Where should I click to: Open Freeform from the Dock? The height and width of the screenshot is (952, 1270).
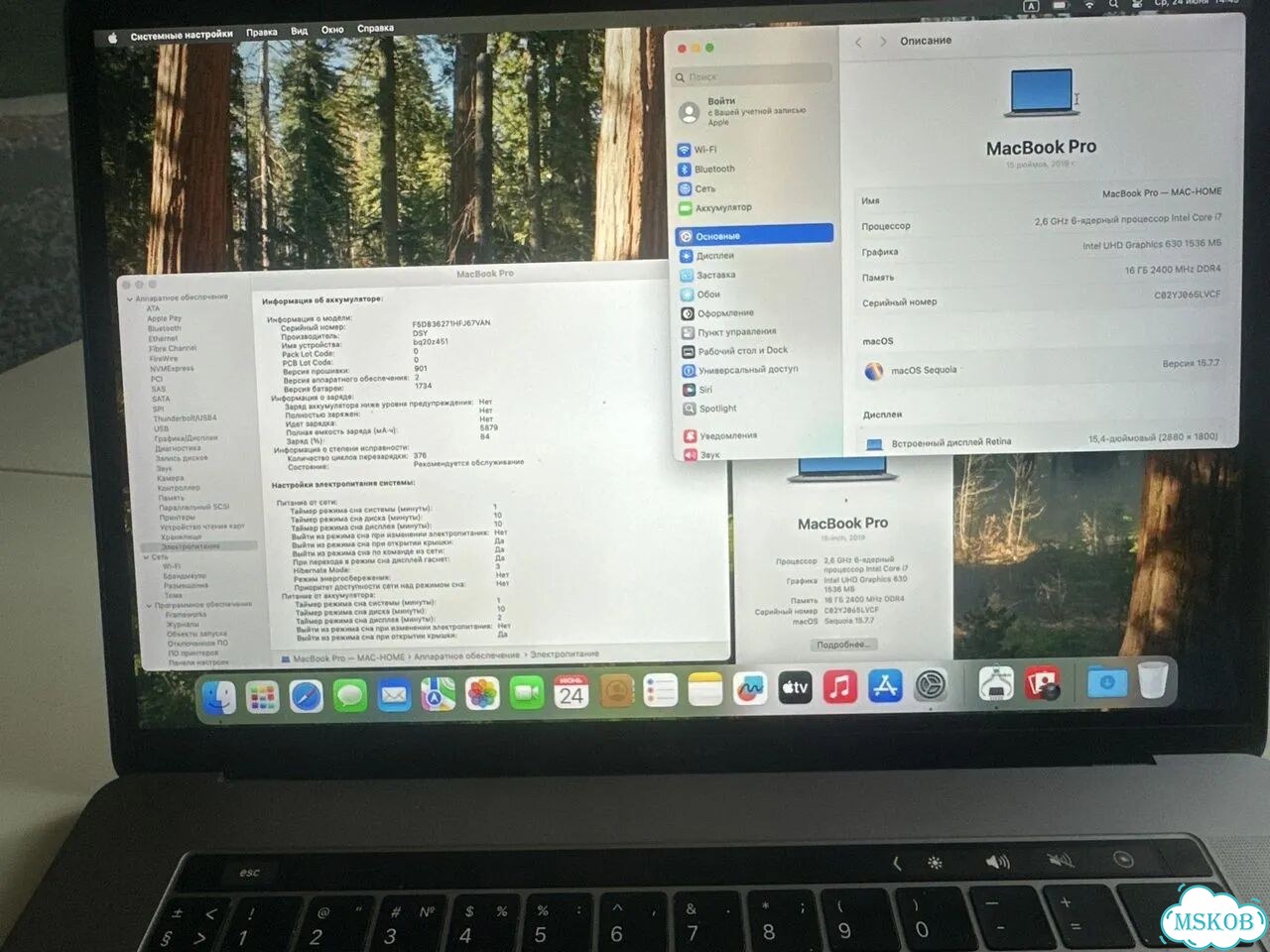click(x=750, y=688)
